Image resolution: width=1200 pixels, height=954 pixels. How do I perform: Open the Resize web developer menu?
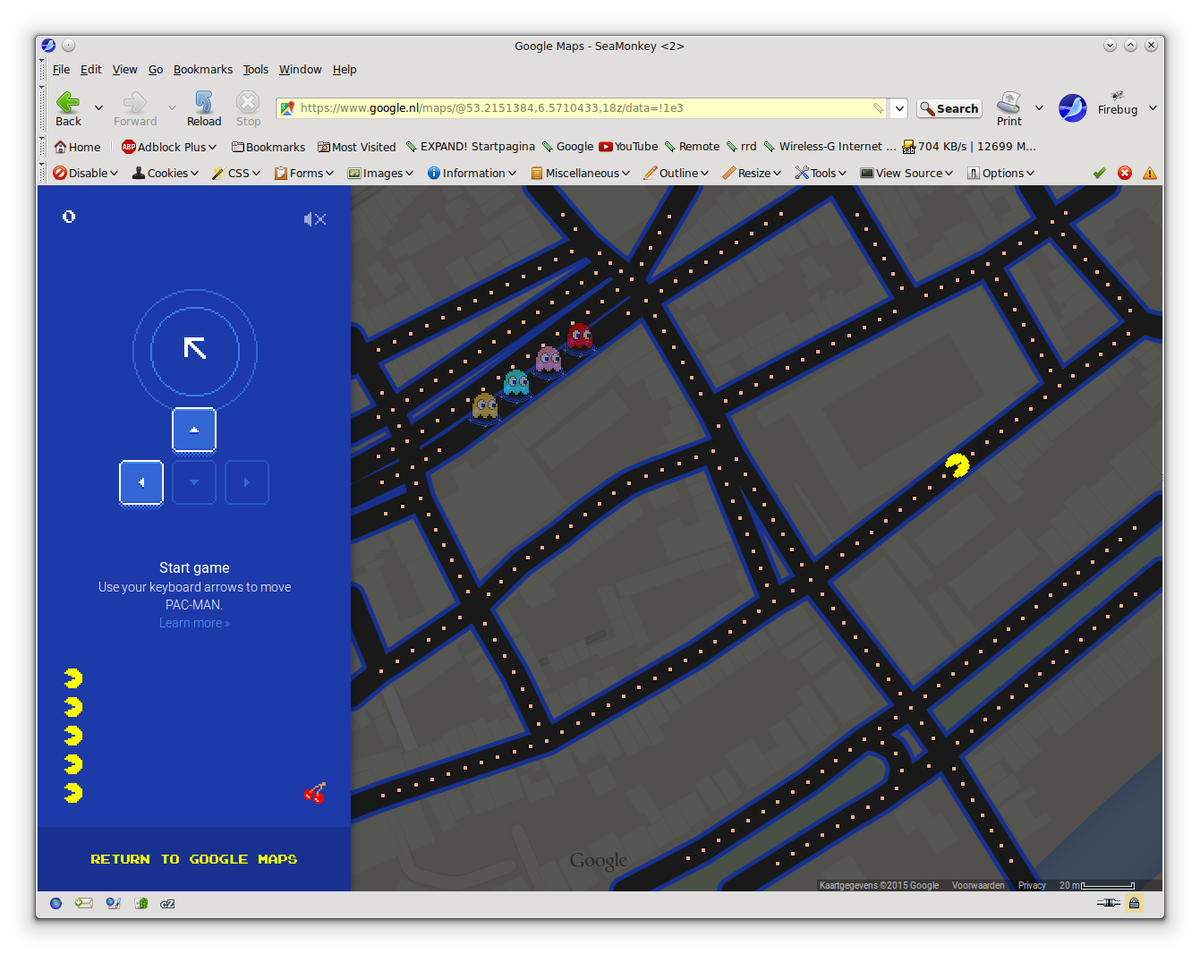click(x=753, y=173)
